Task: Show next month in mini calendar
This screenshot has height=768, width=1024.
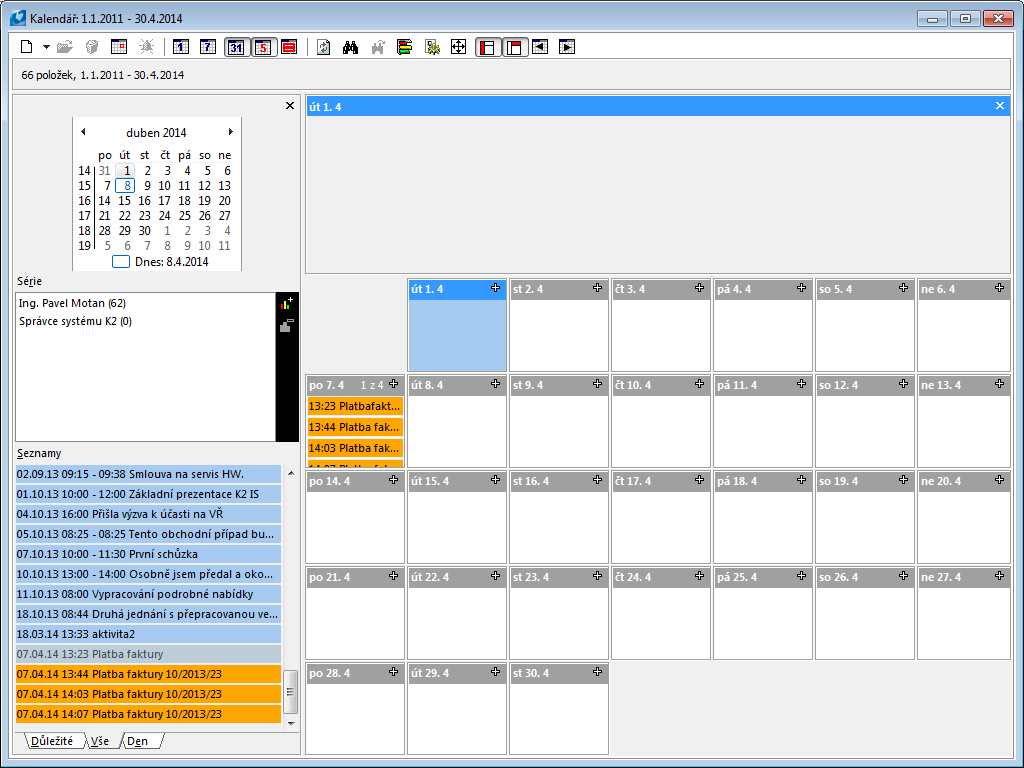Action: coord(231,132)
